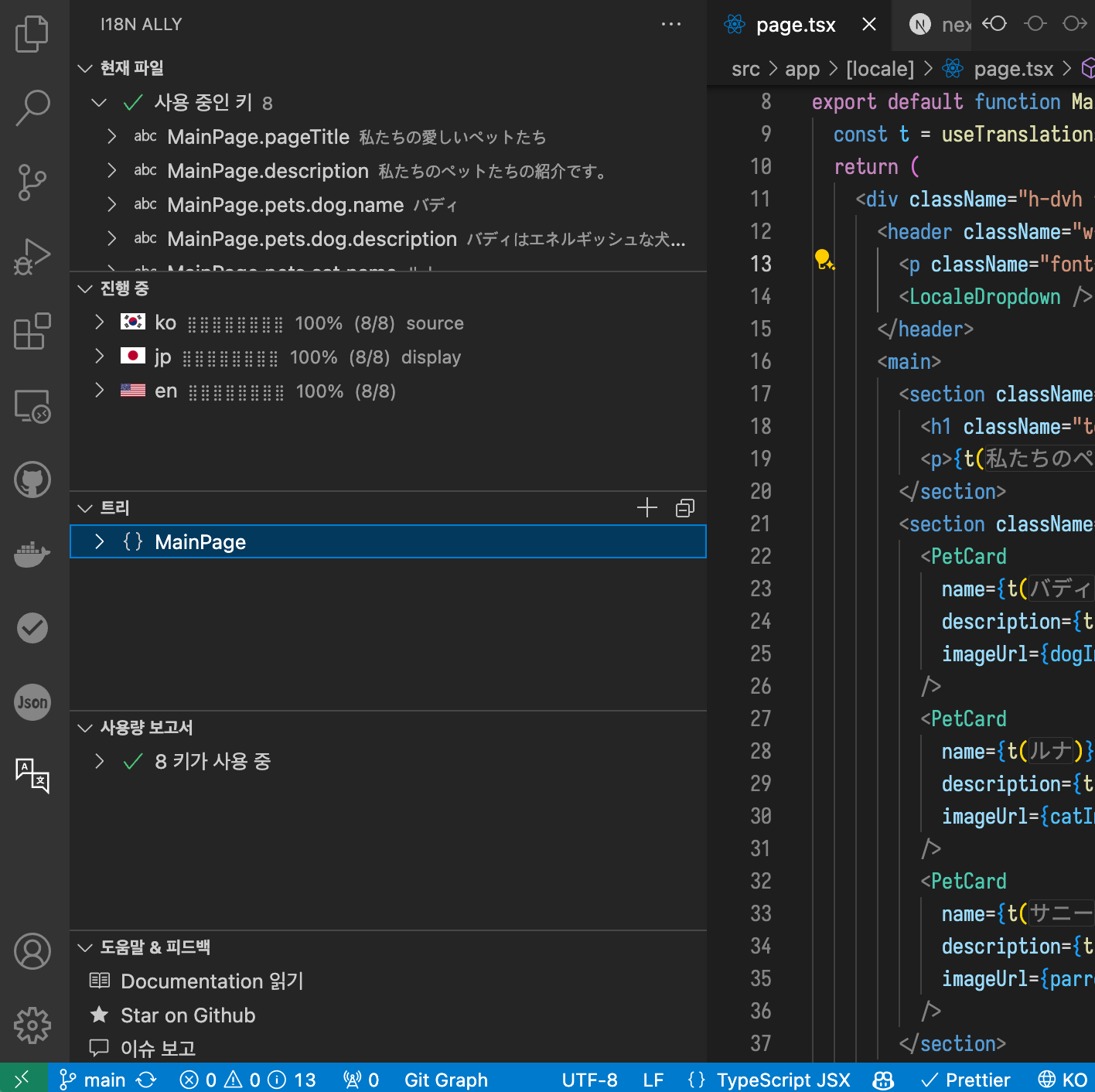Collapse the 진행 중 section
Image resolution: width=1095 pixels, height=1092 pixels.
coord(85,288)
